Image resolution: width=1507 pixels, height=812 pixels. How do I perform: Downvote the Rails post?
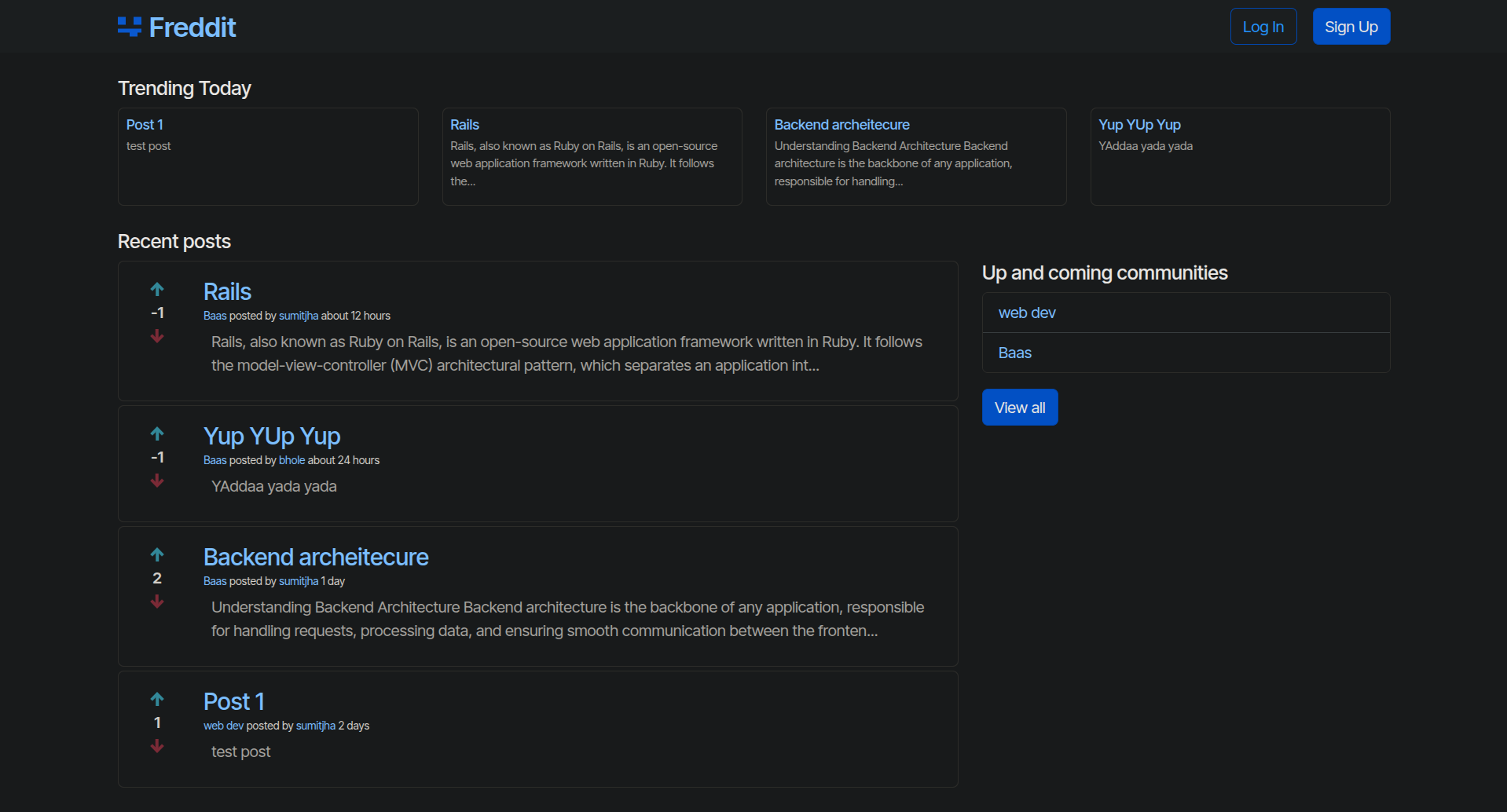[157, 336]
